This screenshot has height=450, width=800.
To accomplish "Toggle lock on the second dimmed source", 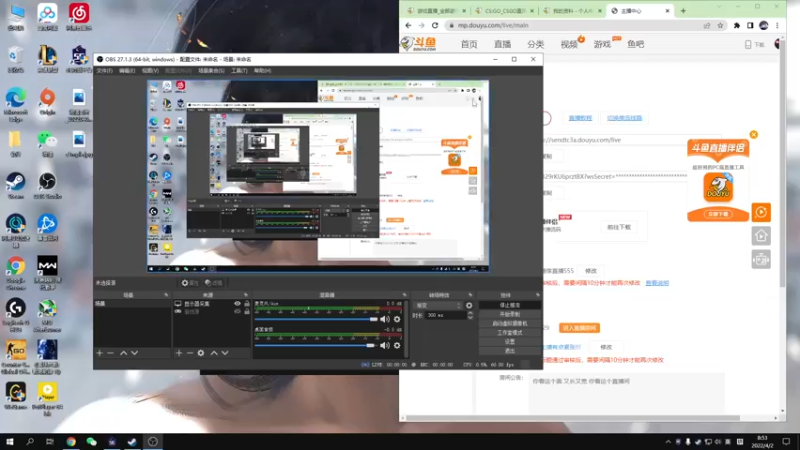I will (x=247, y=311).
